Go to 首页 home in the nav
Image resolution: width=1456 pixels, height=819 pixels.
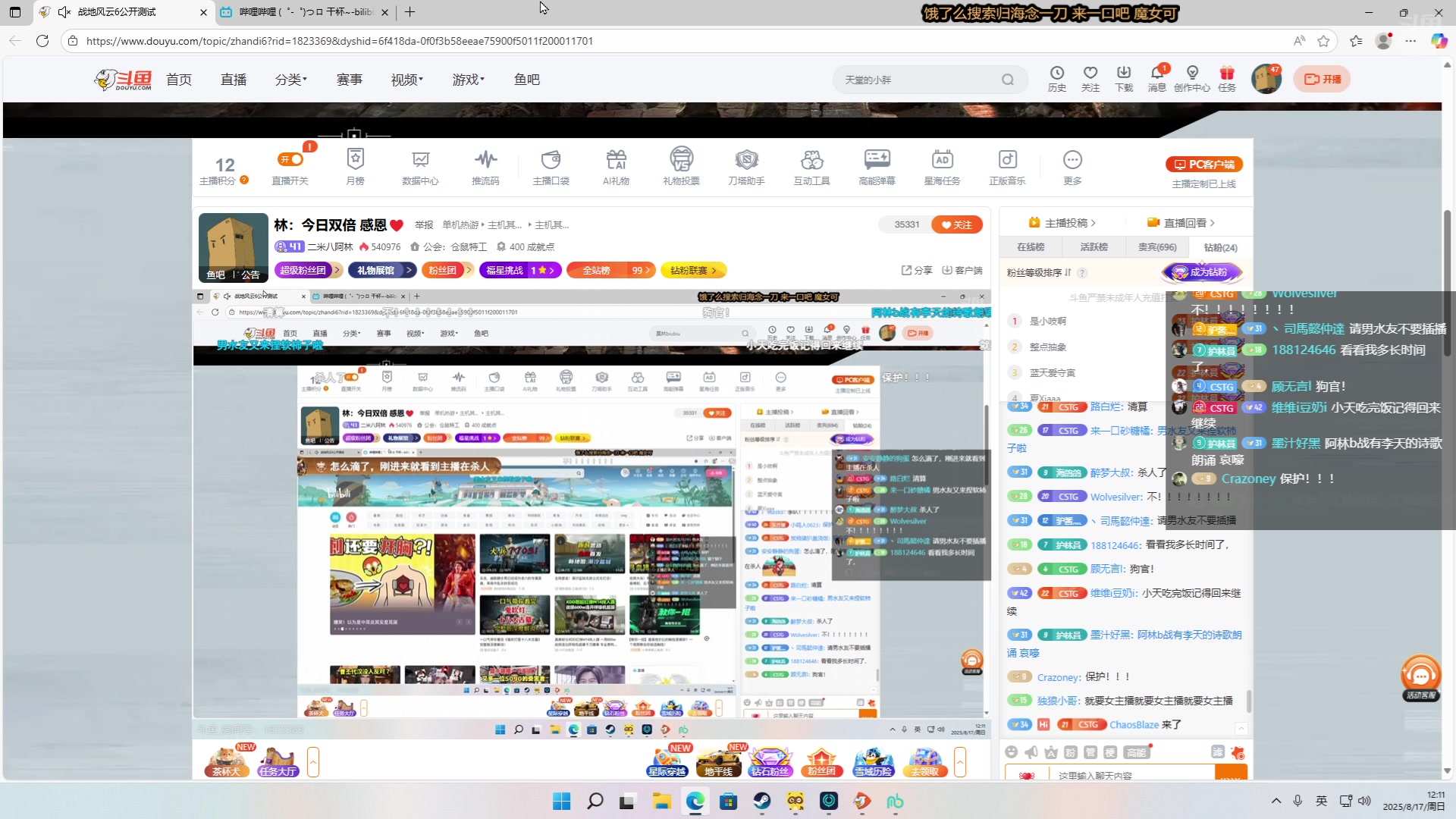pyautogui.click(x=179, y=80)
